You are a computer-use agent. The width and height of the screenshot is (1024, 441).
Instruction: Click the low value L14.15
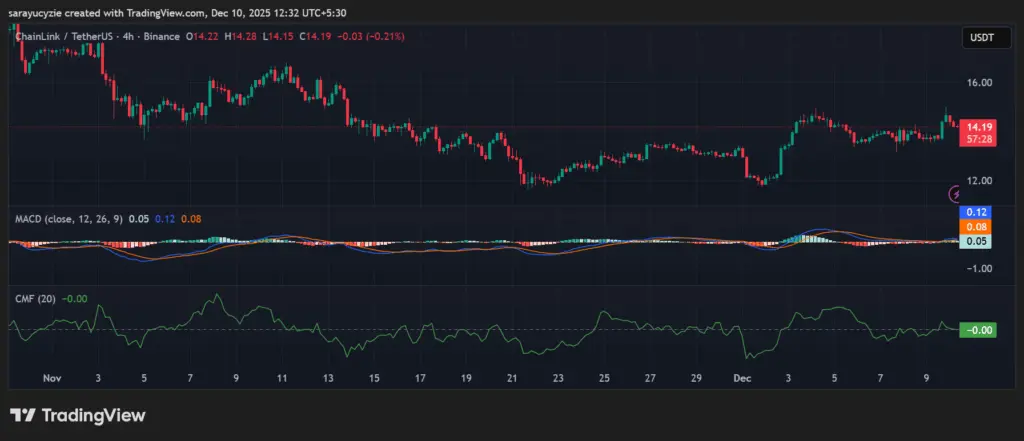pyautogui.click(x=277, y=37)
